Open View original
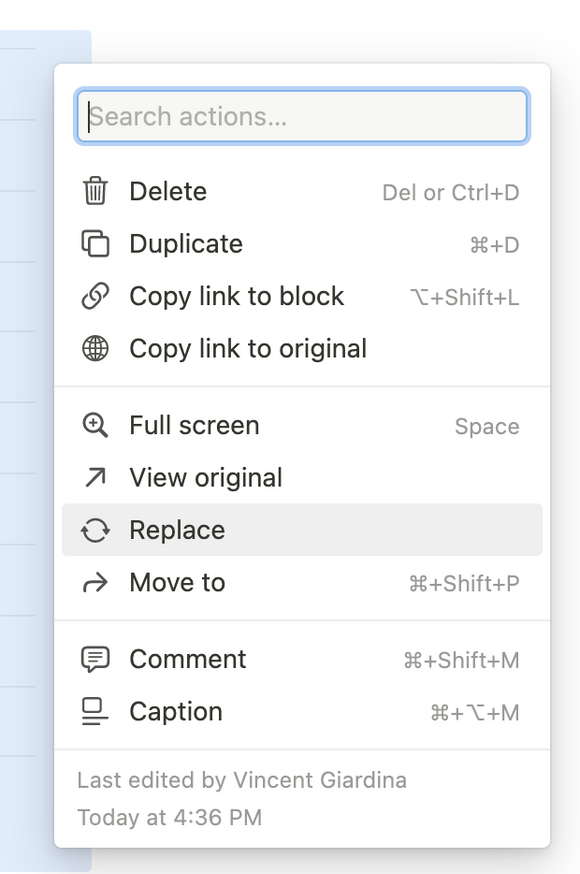580x874 pixels. pyautogui.click(x=205, y=477)
